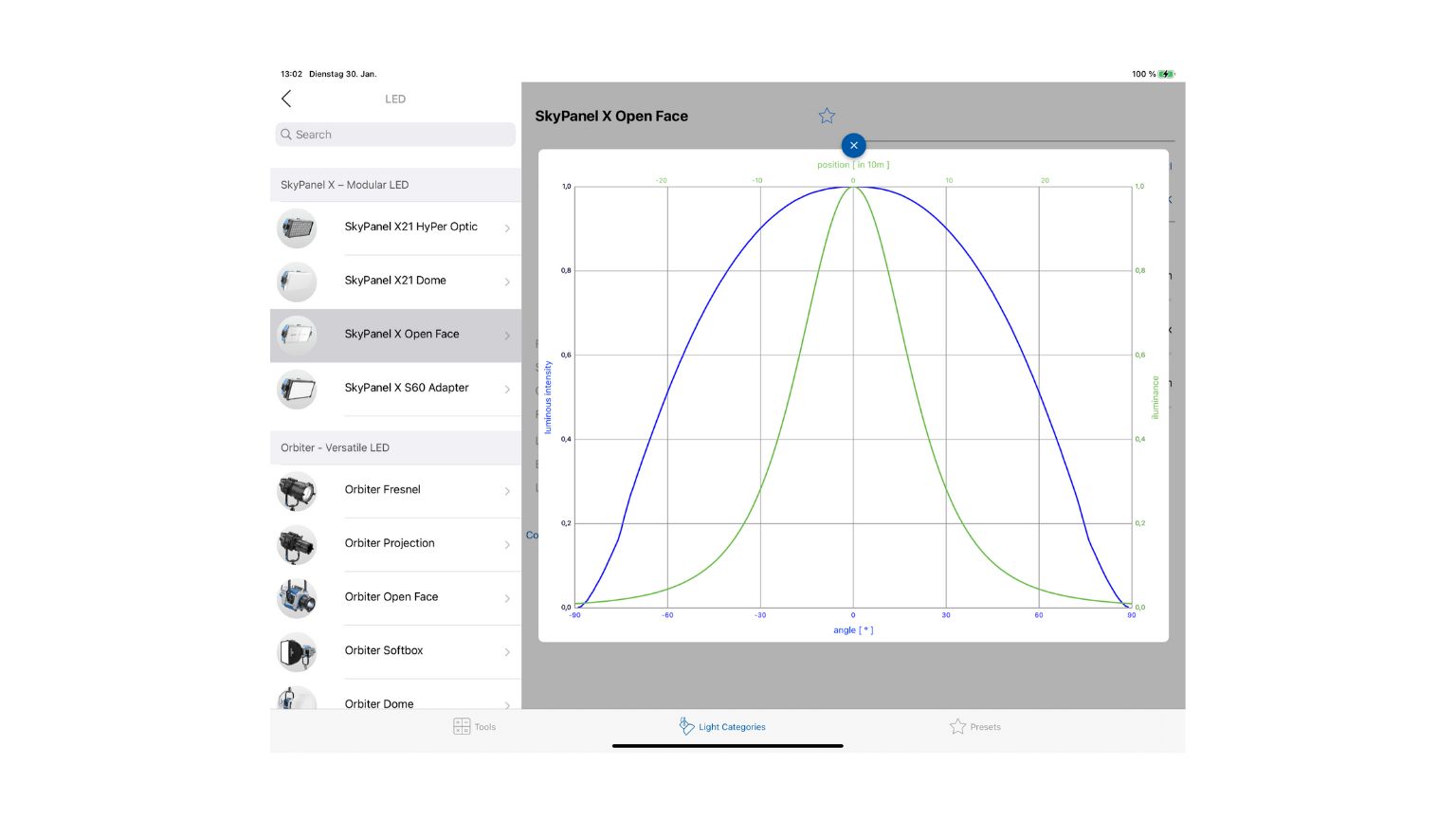Go back using the back arrow
1456x819 pixels.
(x=286, y=99)
